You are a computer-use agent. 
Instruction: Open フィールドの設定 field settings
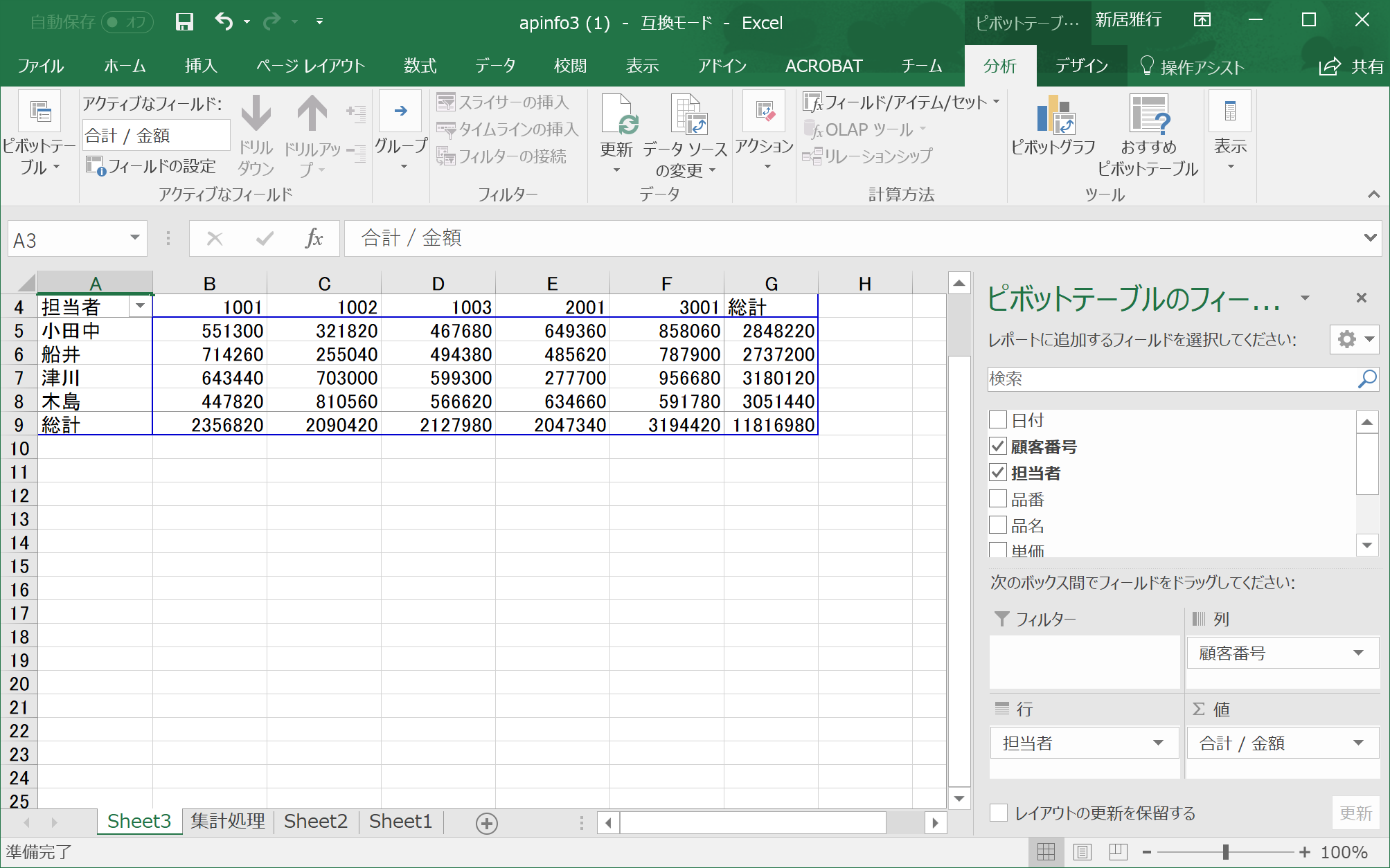click(x=151, y=166)
